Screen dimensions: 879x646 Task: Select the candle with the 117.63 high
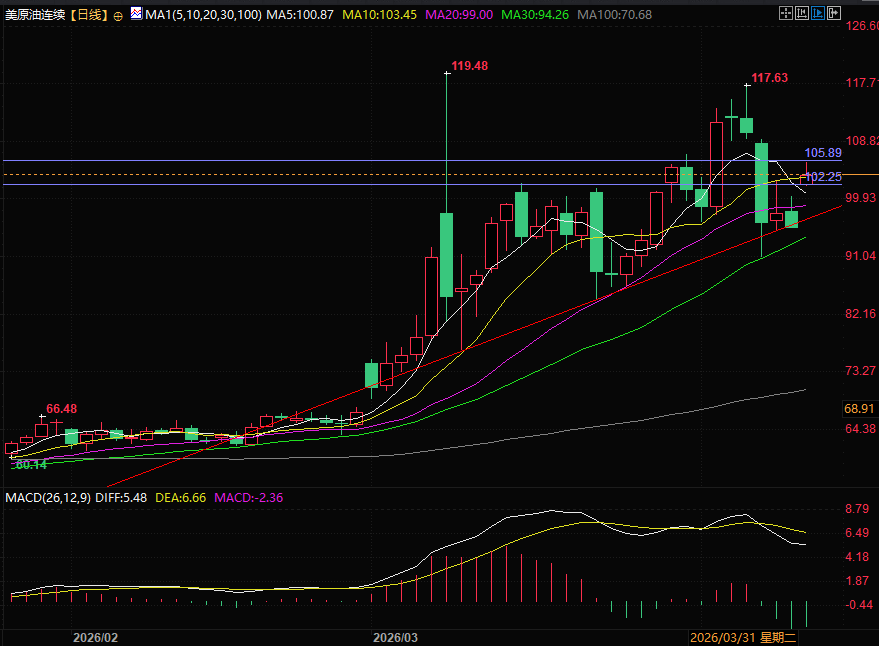pyautogui.click(x=746, y=125)
